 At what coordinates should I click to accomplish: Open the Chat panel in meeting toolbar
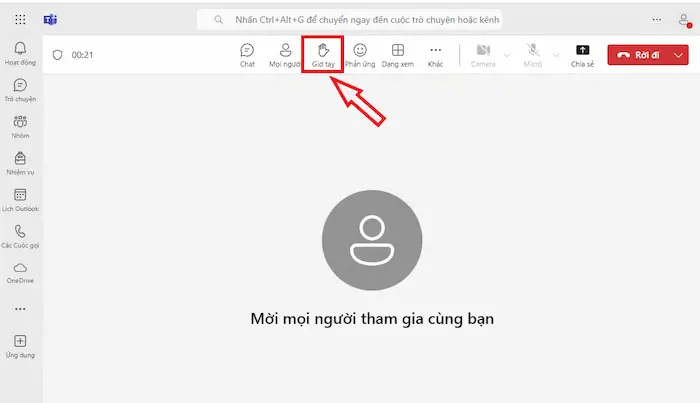point(247,54)
